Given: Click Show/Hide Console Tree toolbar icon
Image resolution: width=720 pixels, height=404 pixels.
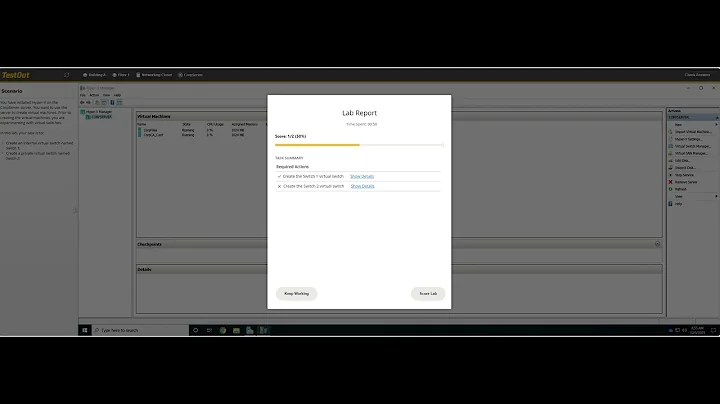Looking at the screenshot, I should [x=104, y=102].
